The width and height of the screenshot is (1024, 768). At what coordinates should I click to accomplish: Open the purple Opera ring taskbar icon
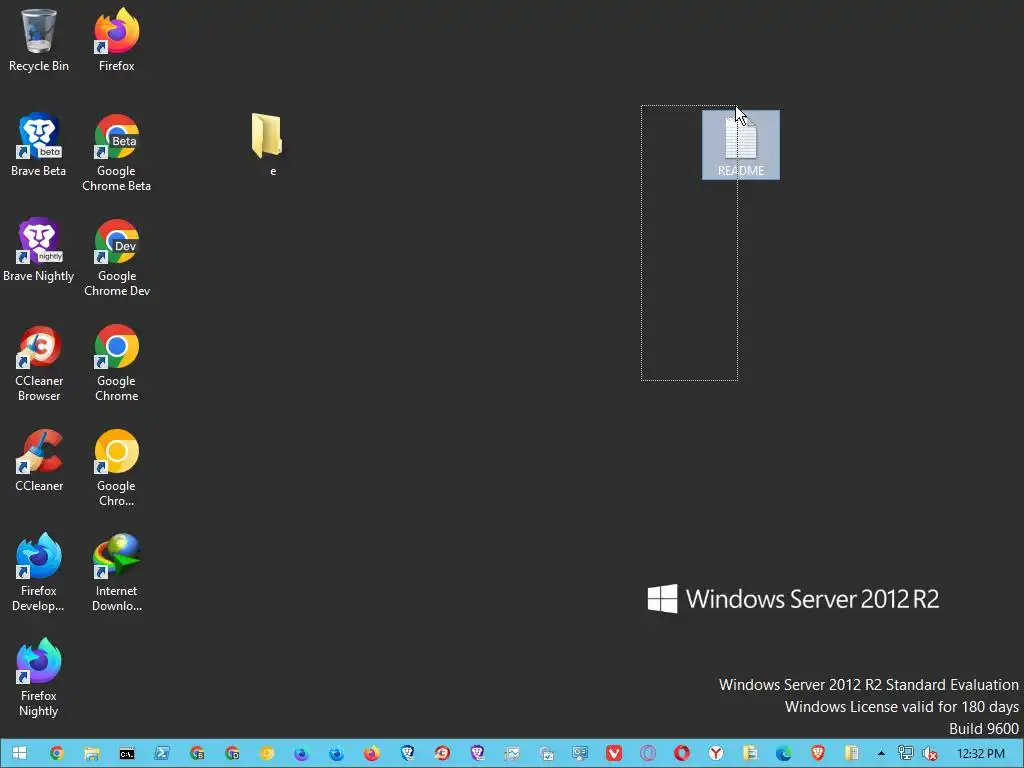(x=648, y=753)
